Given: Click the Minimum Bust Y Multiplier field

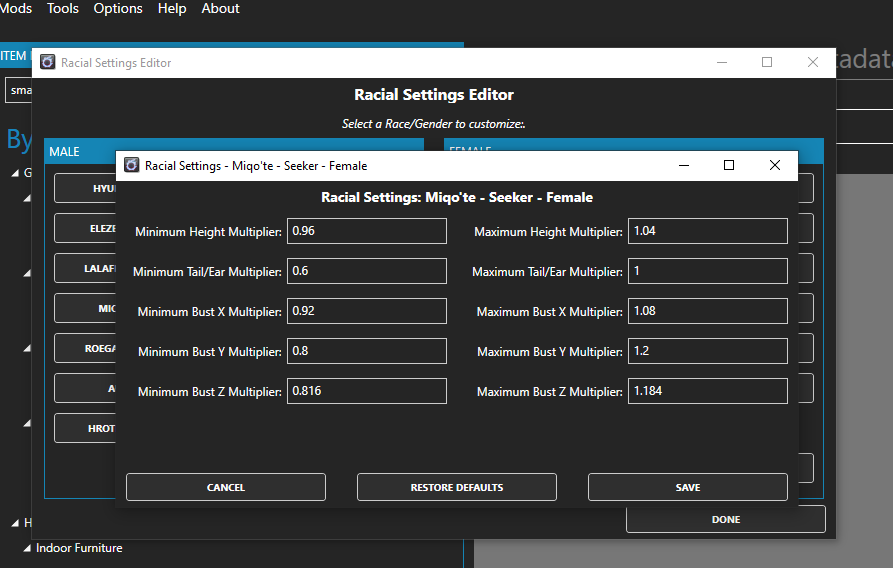Looking at the screenshot, I should coord(367,350).
